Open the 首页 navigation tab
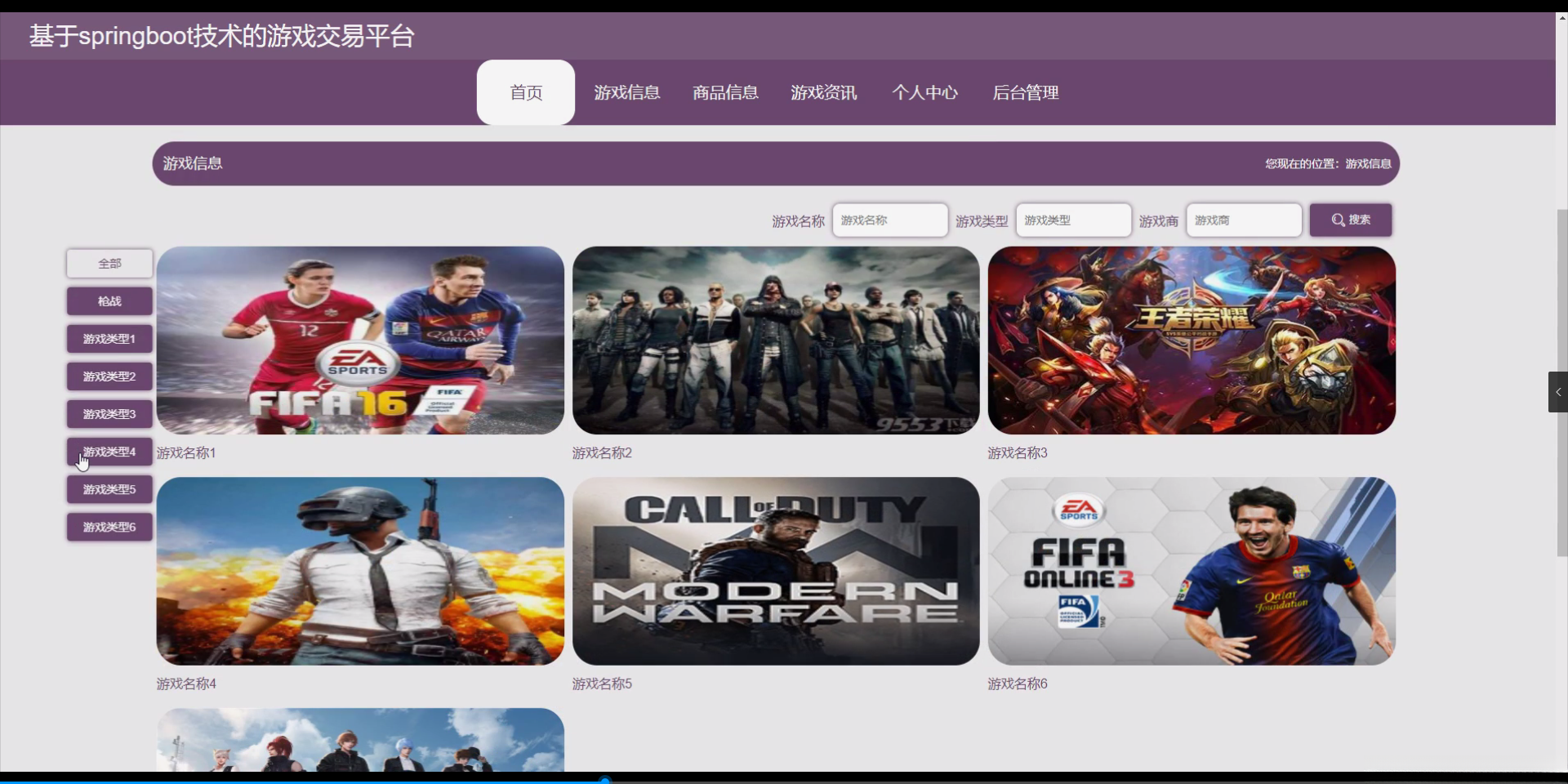 point(526,92)
